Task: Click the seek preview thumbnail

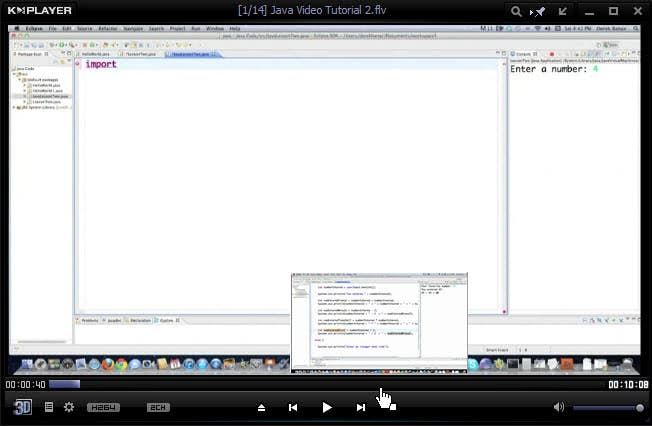Action: point(379,322)
